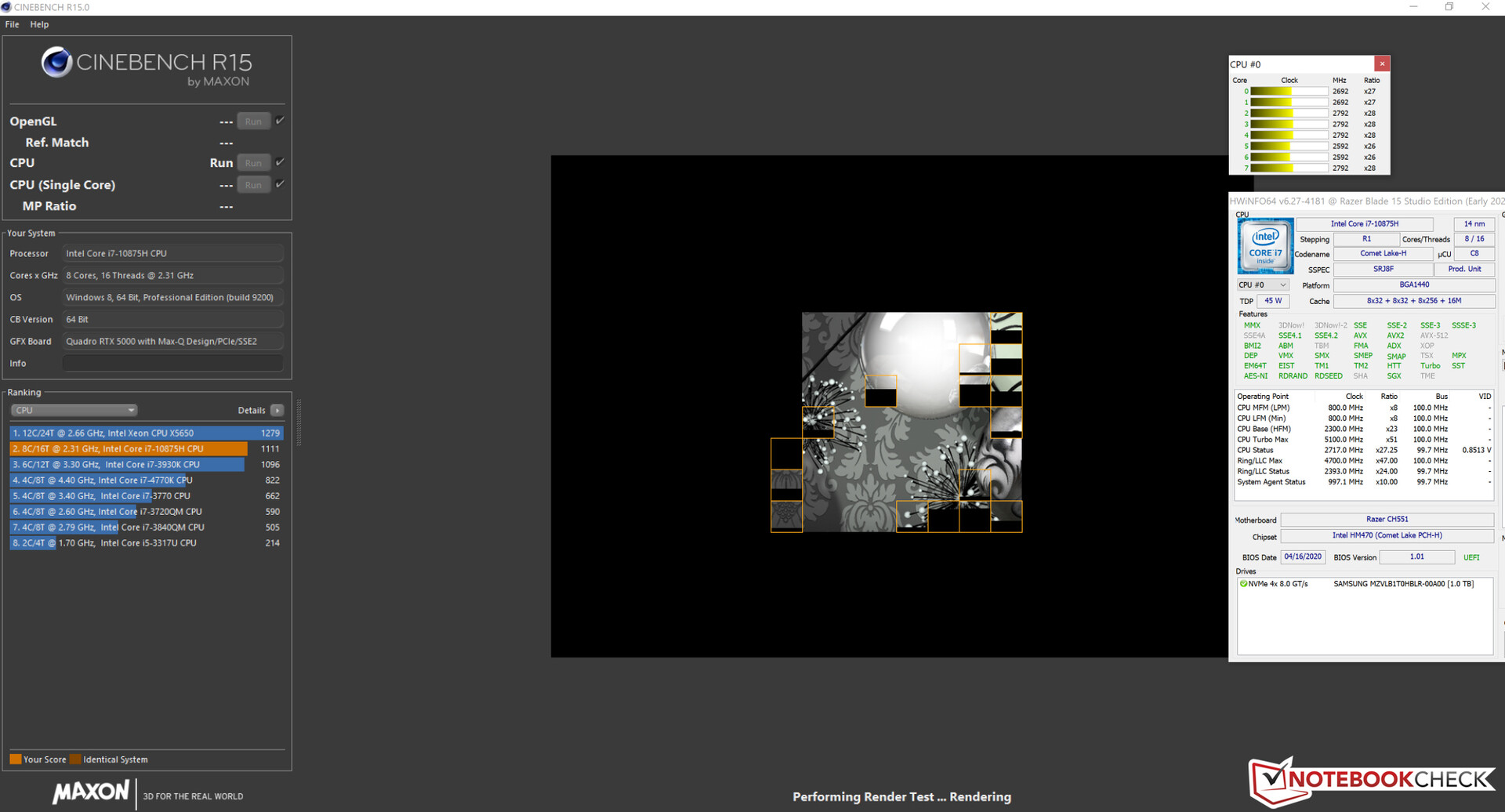
Task: Click the MAXON logo
Action: [91, 792]
